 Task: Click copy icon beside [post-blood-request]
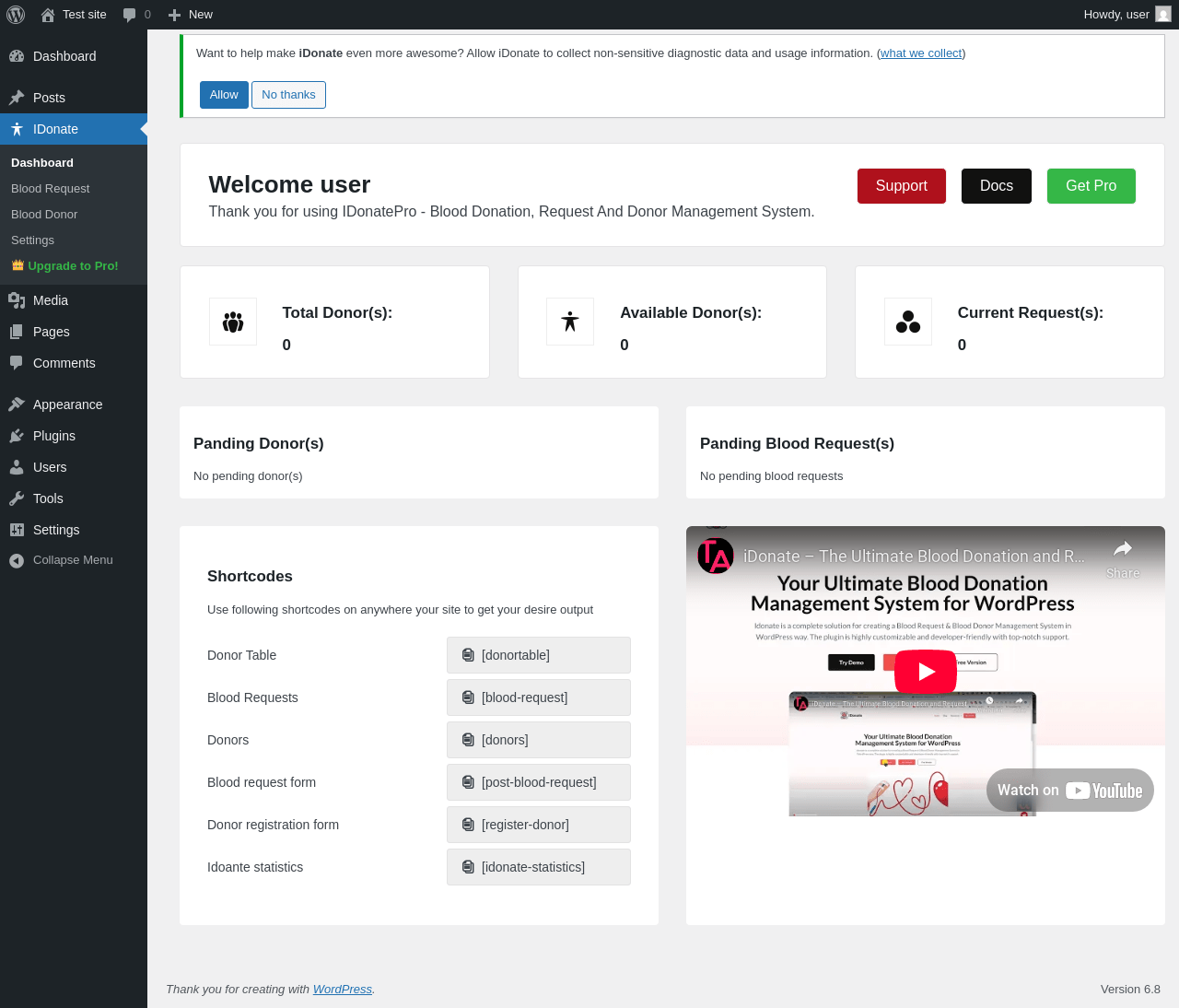point(468,782)
